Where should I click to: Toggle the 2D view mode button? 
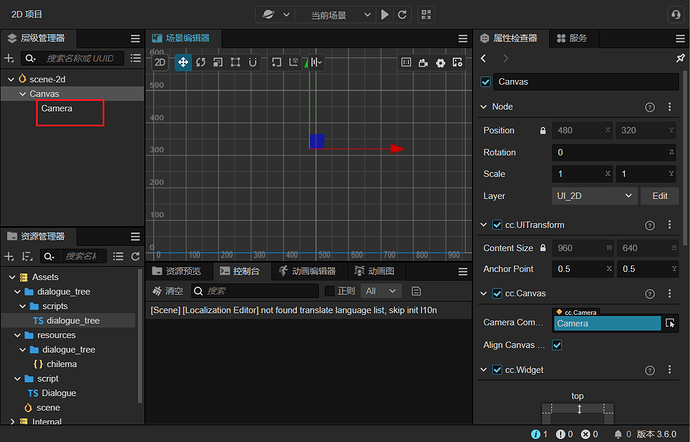point(161,62)
